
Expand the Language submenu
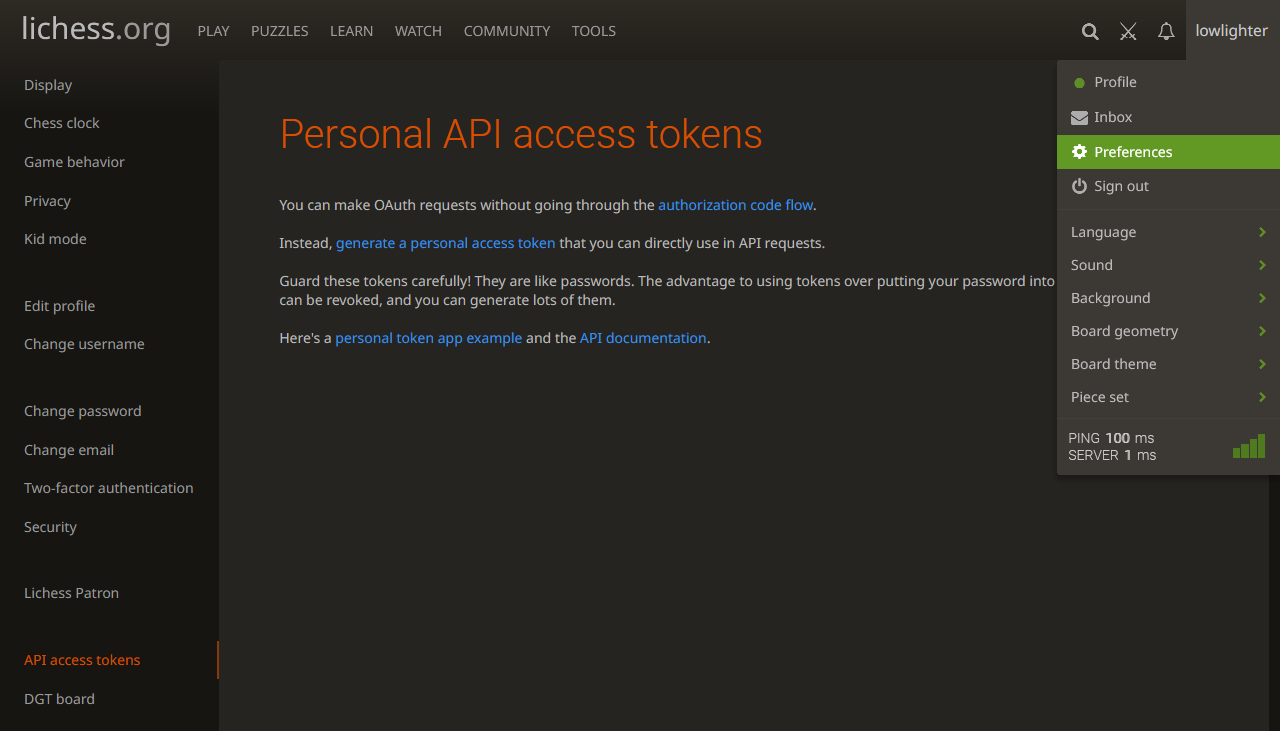coord(1167,232)
